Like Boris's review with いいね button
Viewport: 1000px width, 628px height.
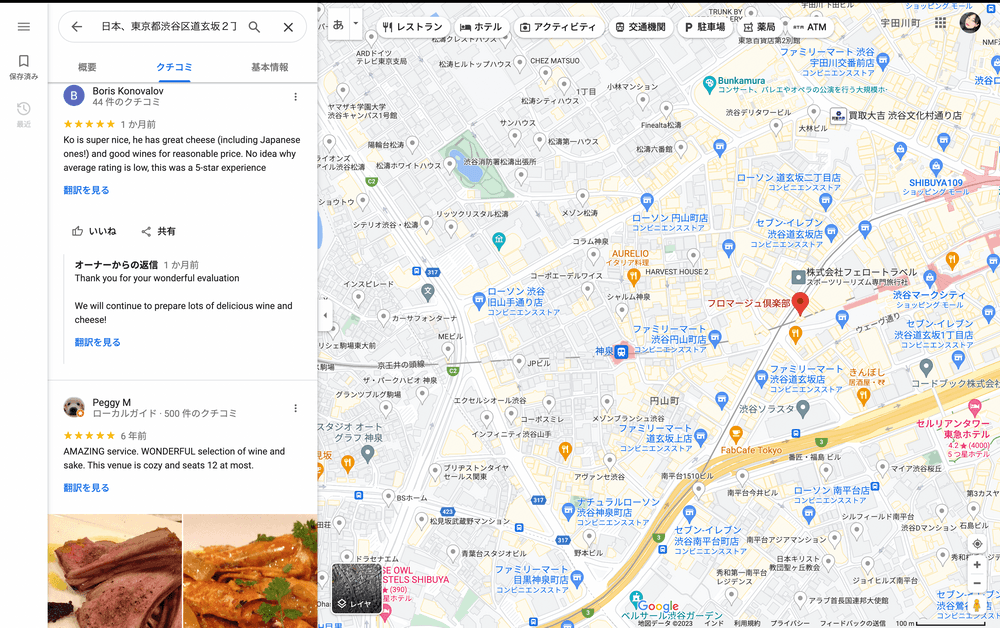pos(94,231)
